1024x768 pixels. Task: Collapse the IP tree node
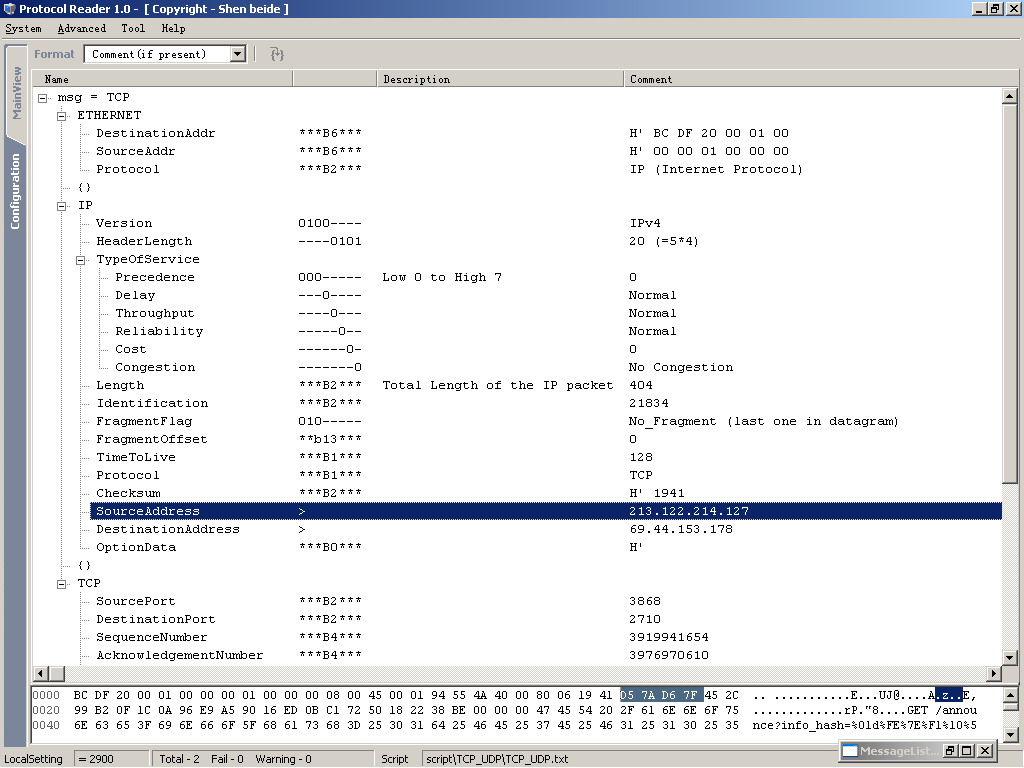pyautogui.click(x=62, y=206)
